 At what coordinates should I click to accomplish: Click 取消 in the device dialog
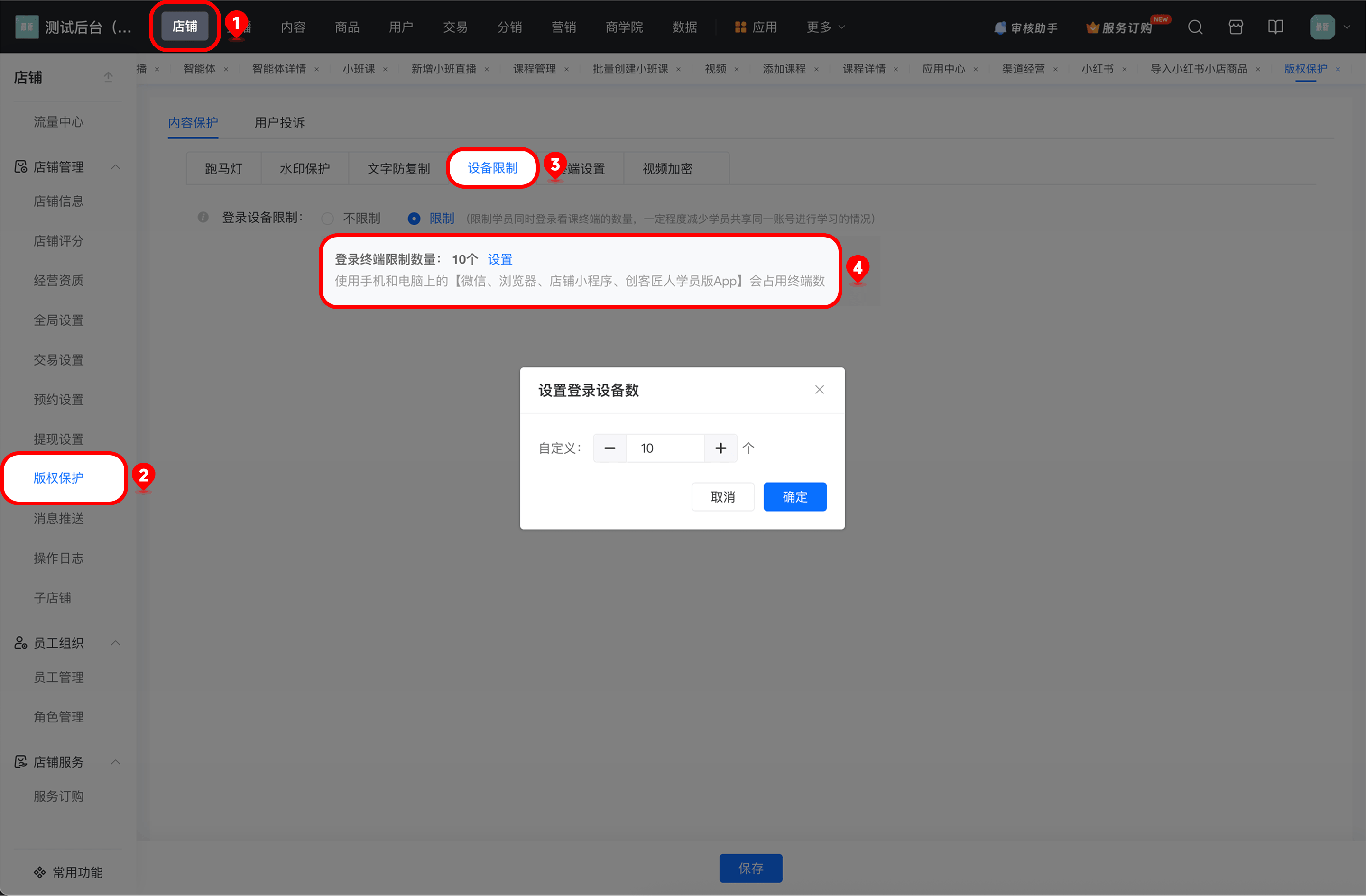point(723,497)
